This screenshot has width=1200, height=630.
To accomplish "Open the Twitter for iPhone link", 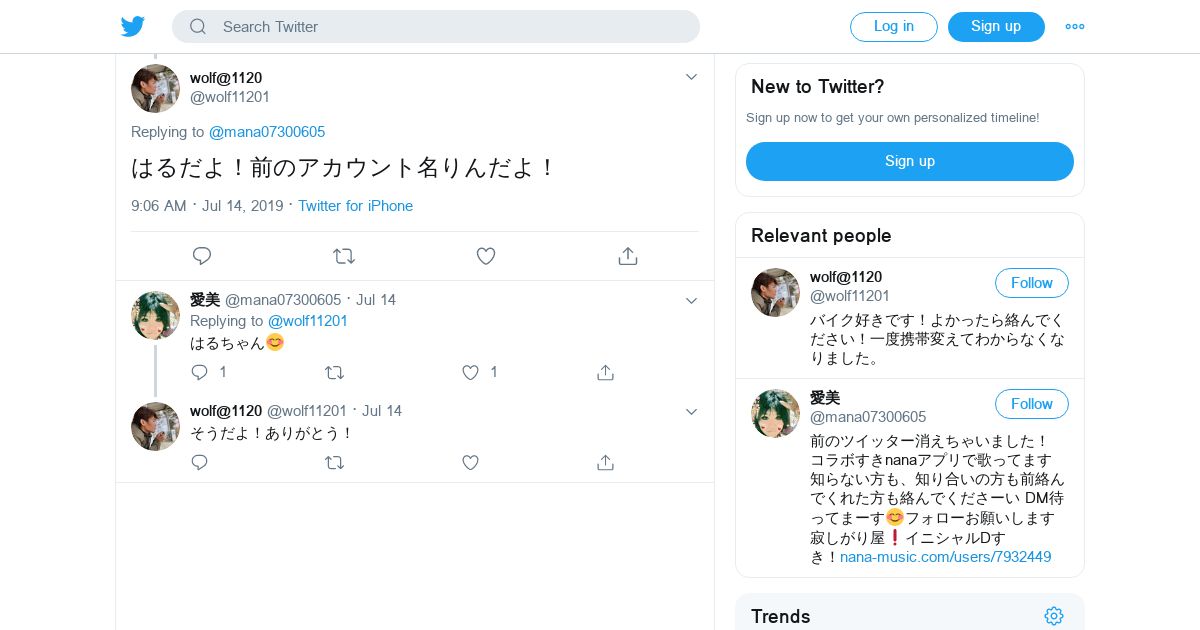I will tap(355, 206).
